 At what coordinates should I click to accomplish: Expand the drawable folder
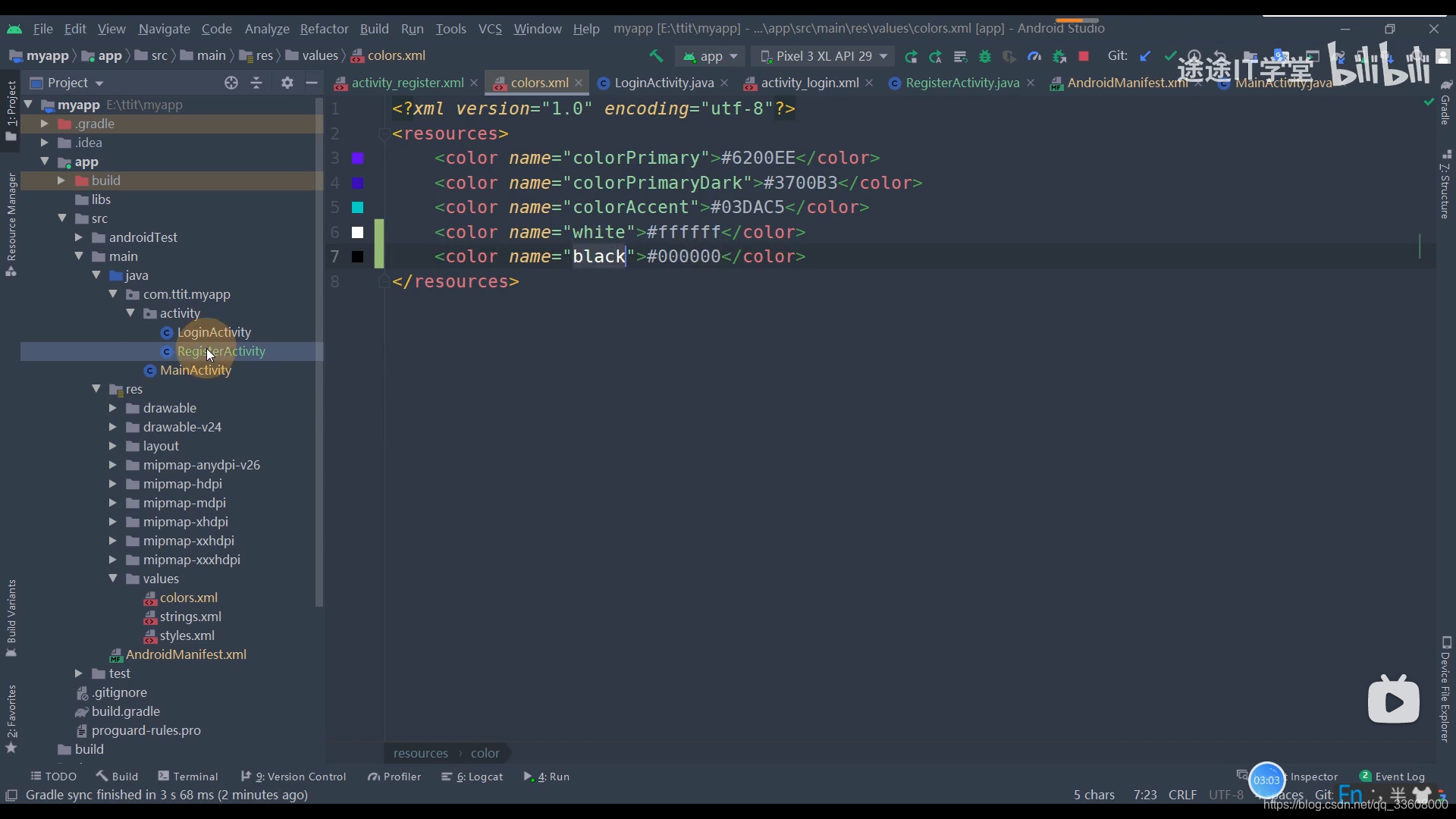point(114,407)
